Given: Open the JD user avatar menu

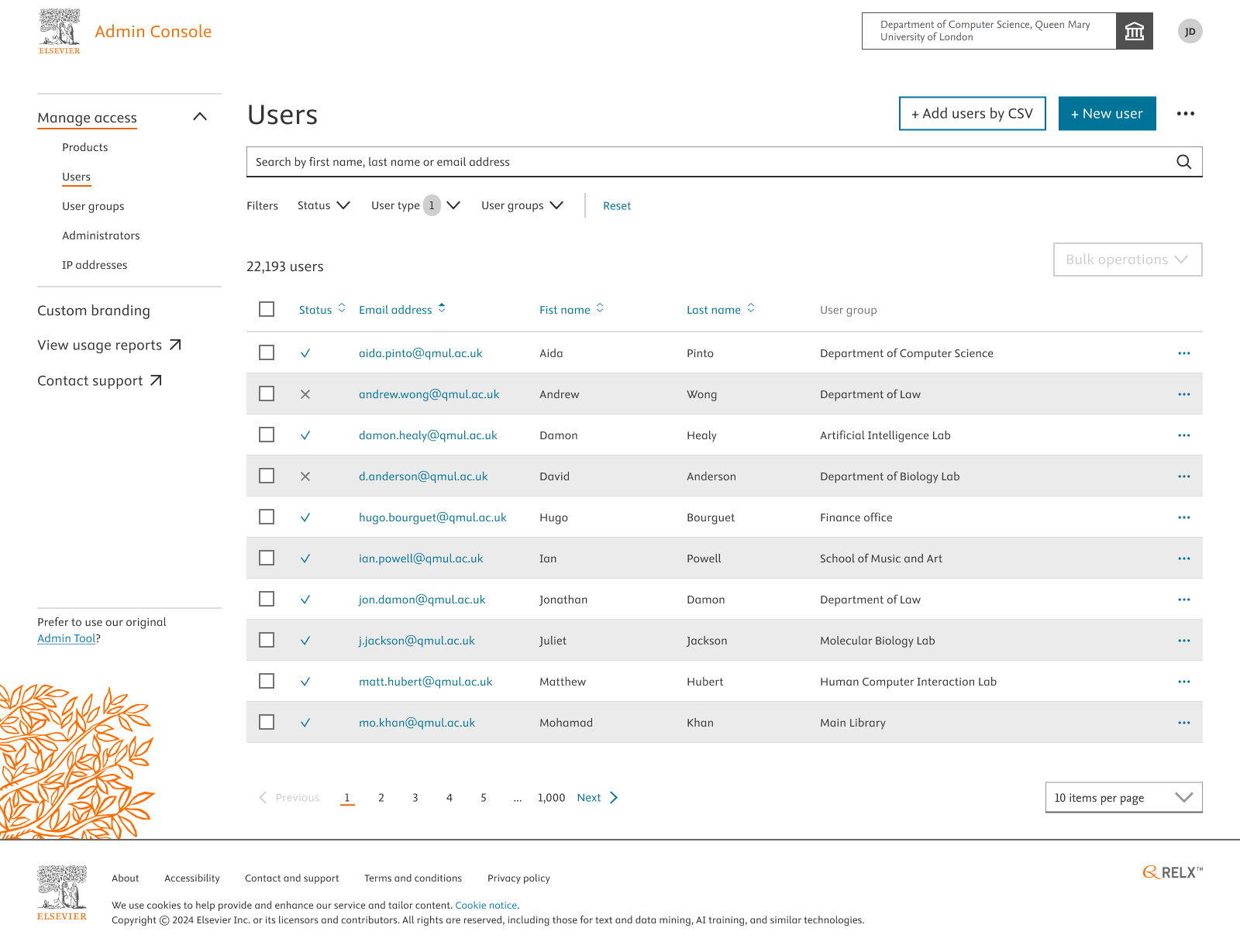Looking at the screenshot, I should (1190, 31).
